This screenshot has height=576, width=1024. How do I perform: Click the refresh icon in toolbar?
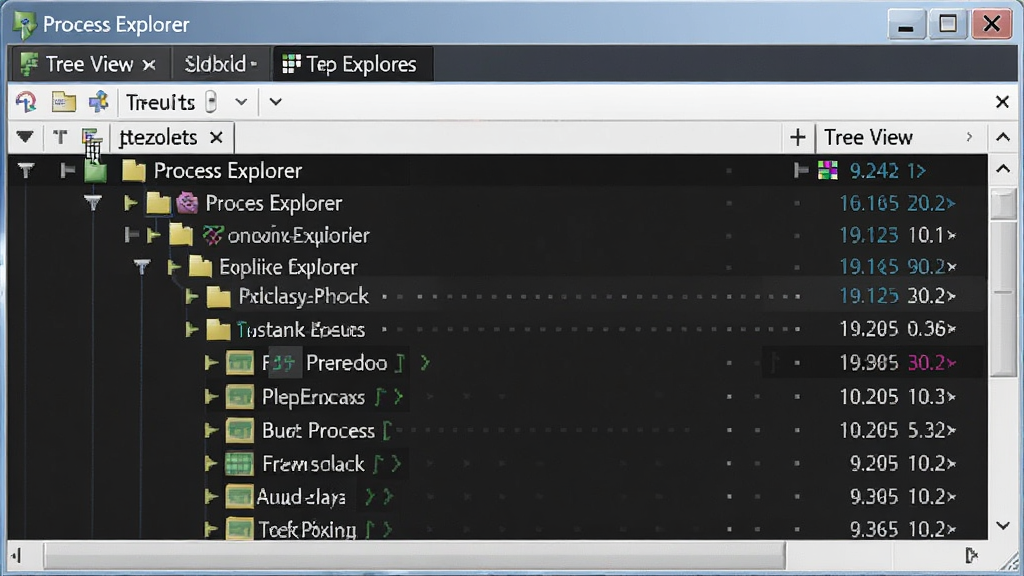(x=26, y=102)
